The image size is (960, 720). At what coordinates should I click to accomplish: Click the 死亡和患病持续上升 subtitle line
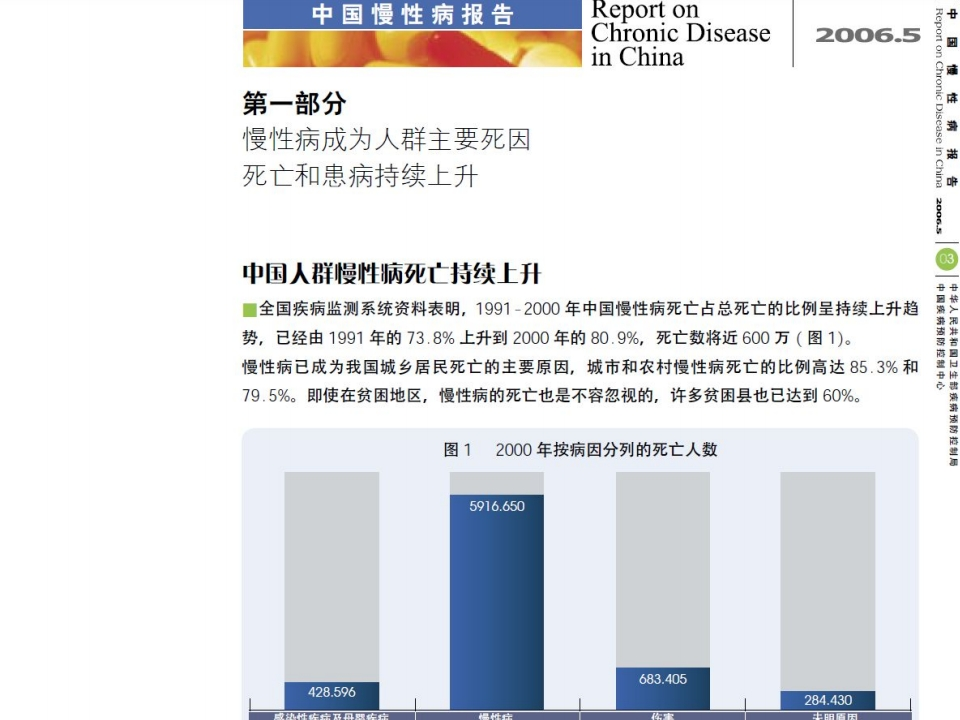[x=360, y=176]
